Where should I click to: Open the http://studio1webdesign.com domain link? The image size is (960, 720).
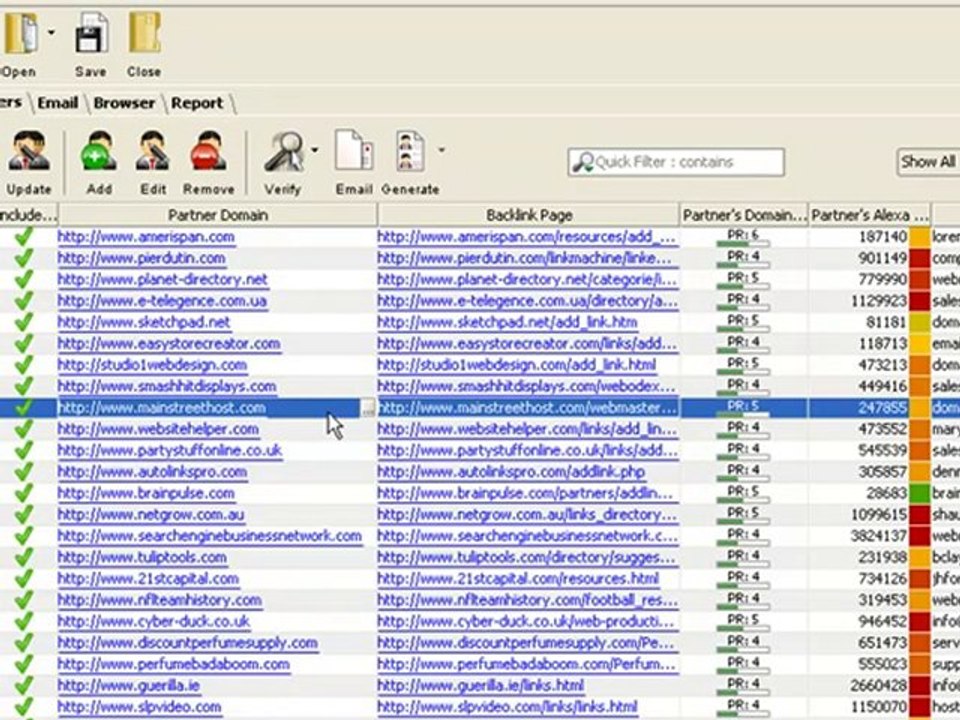pos(152,366)
